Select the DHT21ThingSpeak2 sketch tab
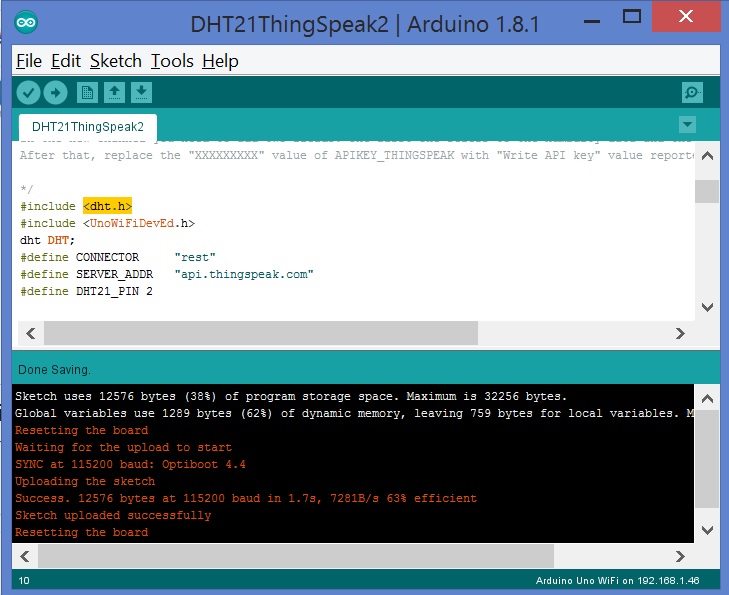 click(x=88, y=127)
